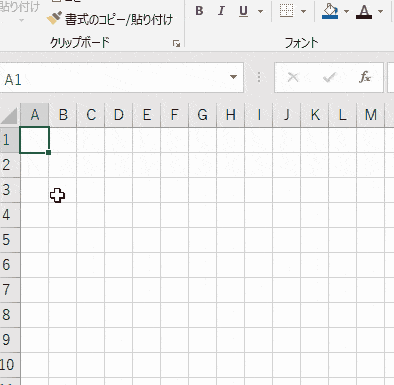394x385 pixels.
Task: Select column L header
Action: tap(343, 115)
